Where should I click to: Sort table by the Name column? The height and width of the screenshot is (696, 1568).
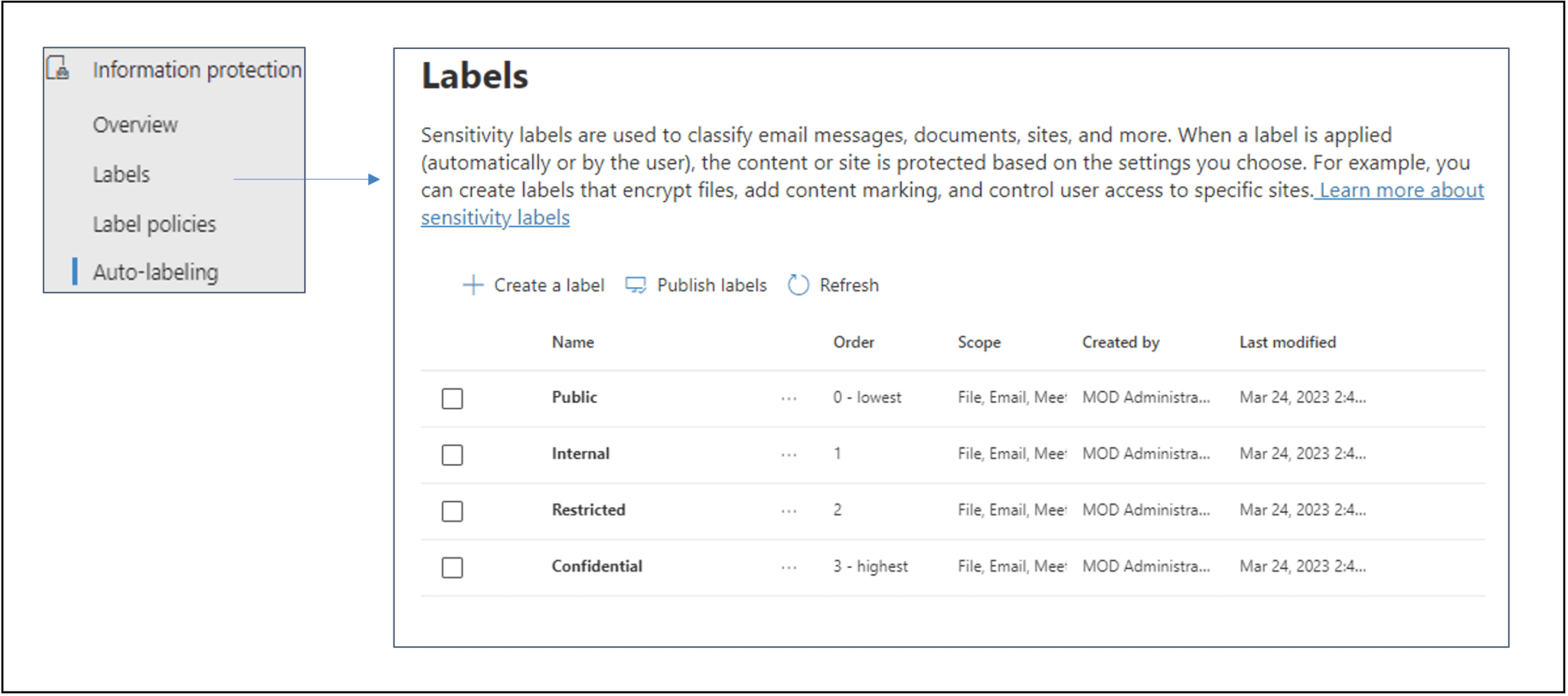pyautogui.click(x=572, y=342)
